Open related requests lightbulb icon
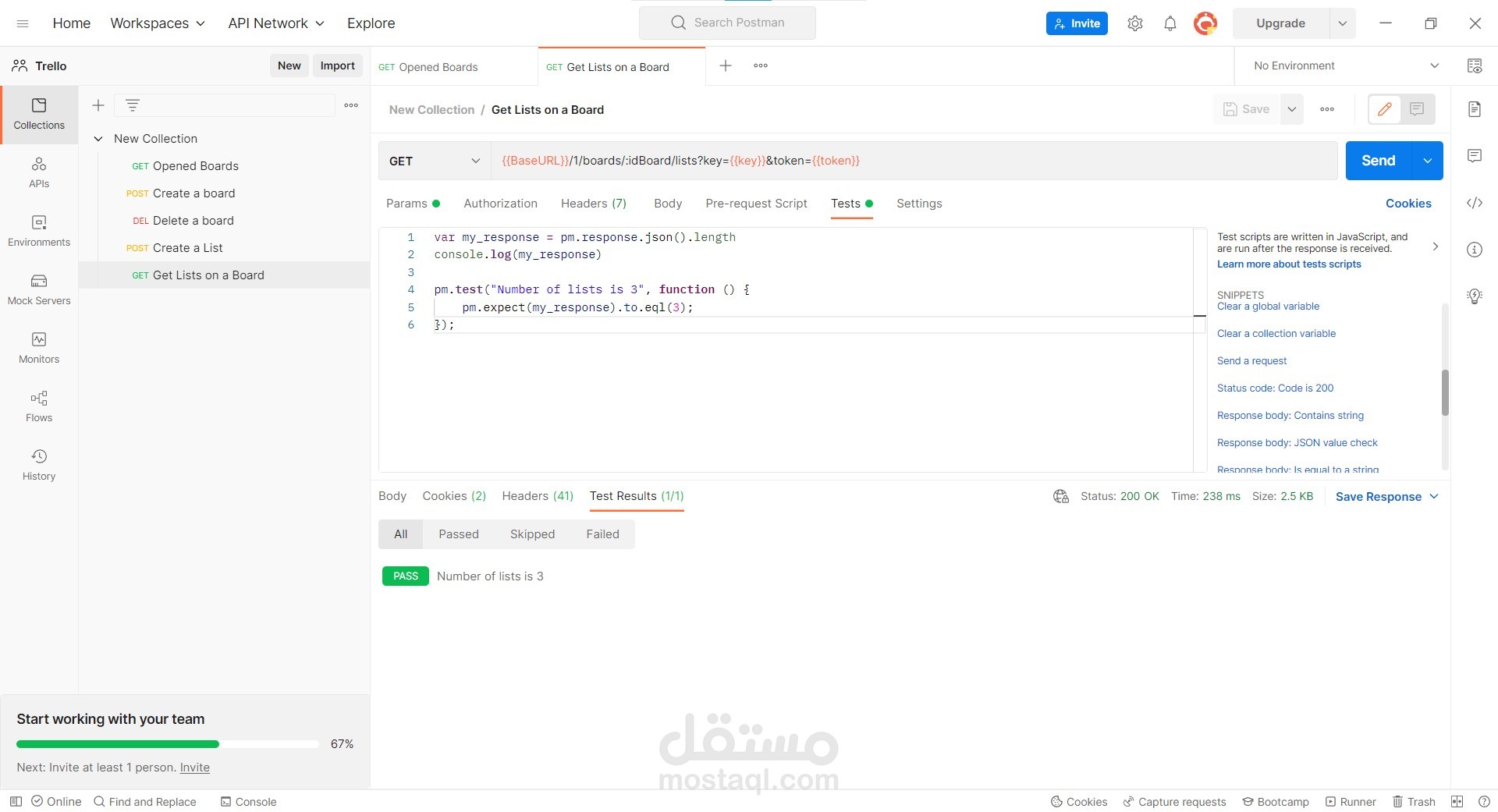Viewport: 1498px width, 812px height. (1475, 296)
